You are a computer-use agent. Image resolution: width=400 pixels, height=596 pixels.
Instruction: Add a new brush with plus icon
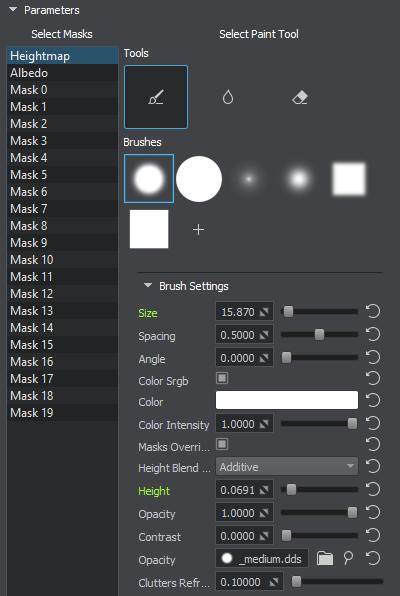pyautogui.click(x=198, y=230)
